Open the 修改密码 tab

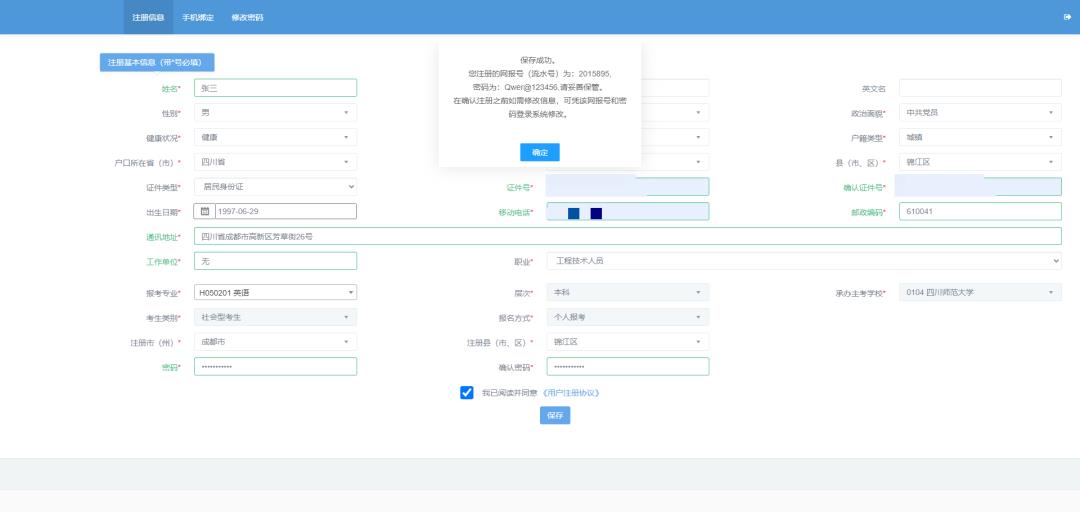click(x=247, y=18)
